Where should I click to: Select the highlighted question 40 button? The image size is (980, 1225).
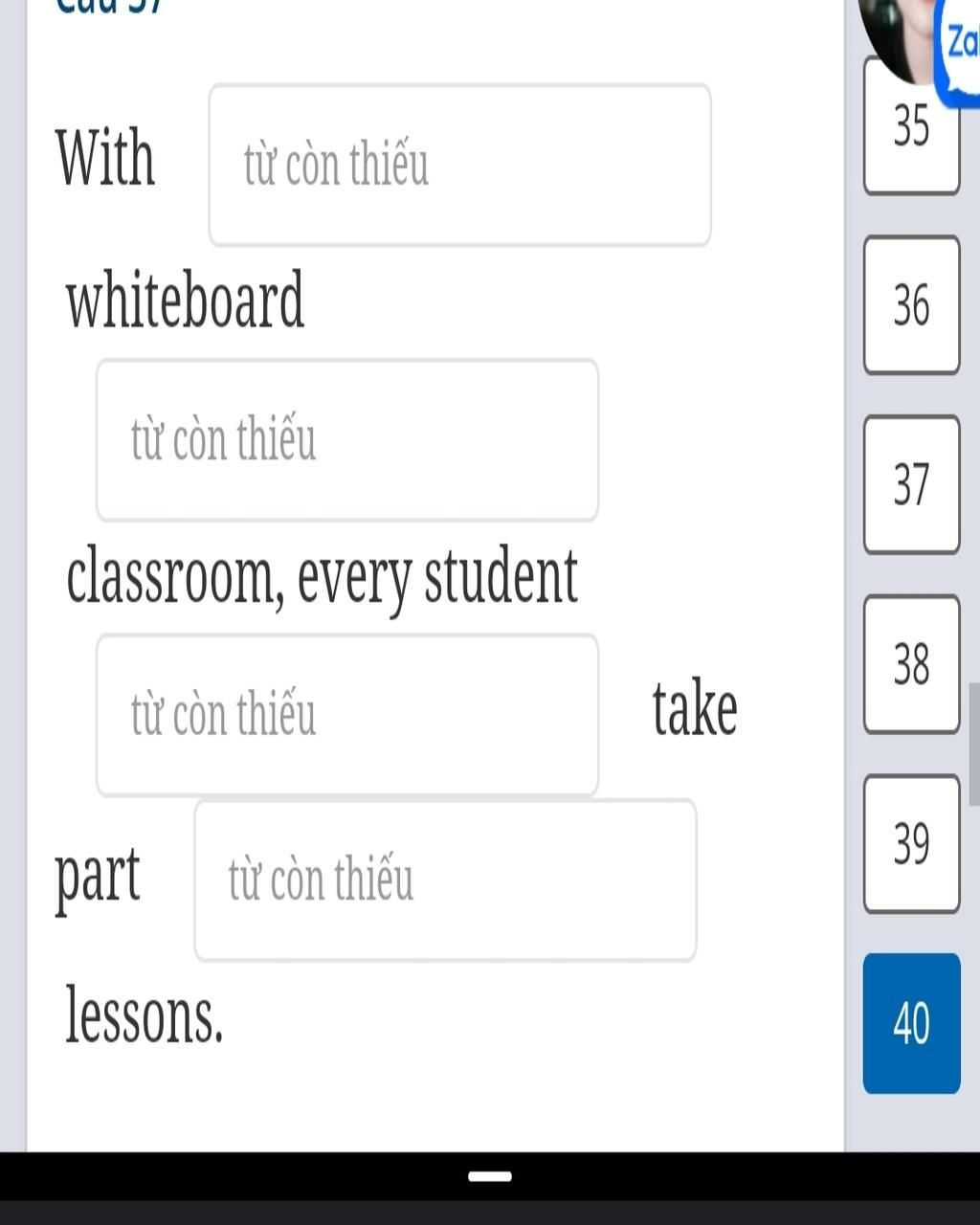[911, 1023]
